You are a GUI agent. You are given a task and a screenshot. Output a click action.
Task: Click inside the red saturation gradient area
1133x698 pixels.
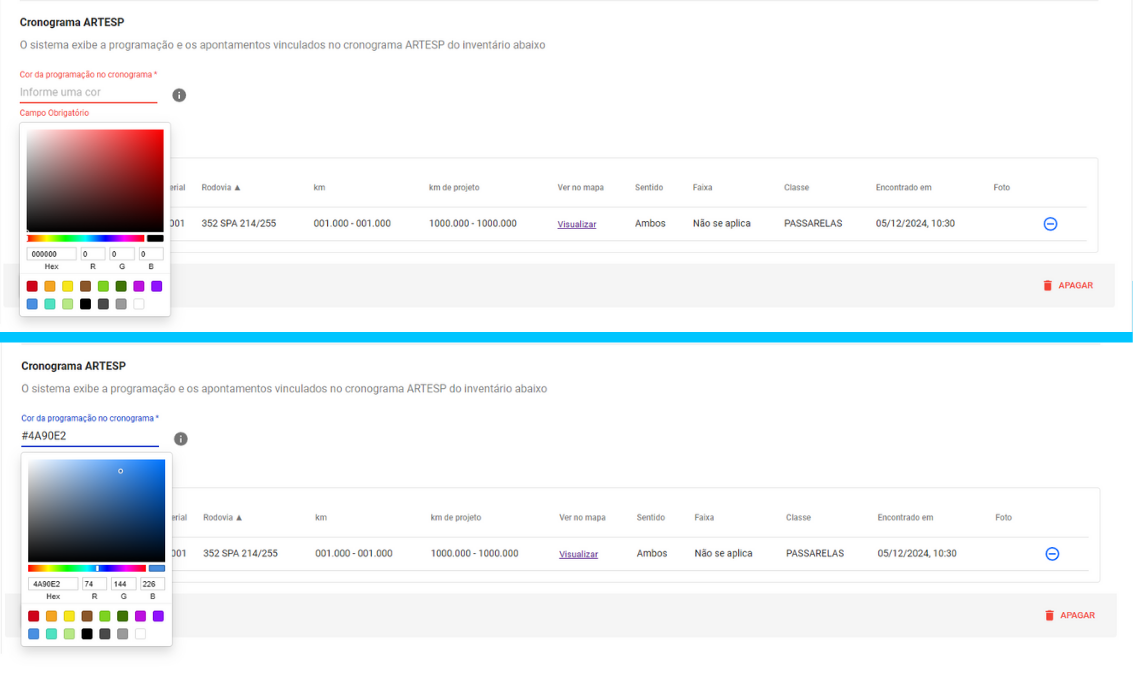(x=95, y=180)
